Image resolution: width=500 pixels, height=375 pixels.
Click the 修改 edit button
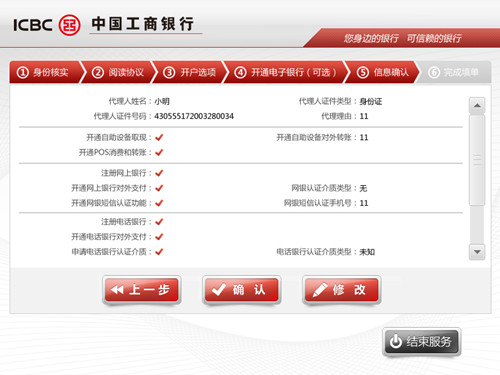pos(342,290)
